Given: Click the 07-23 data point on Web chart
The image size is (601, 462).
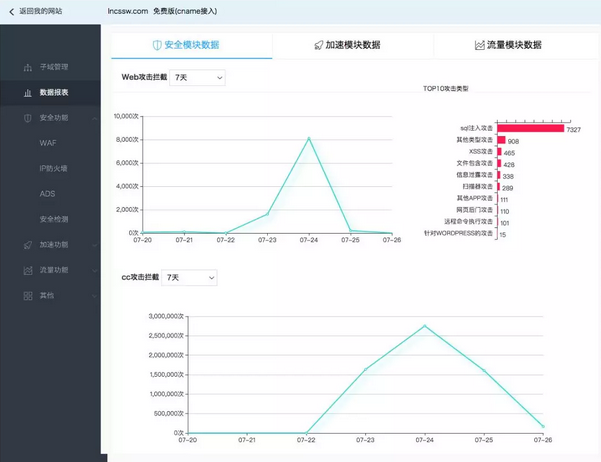Looking at the screenshot, I should point(267,214).
